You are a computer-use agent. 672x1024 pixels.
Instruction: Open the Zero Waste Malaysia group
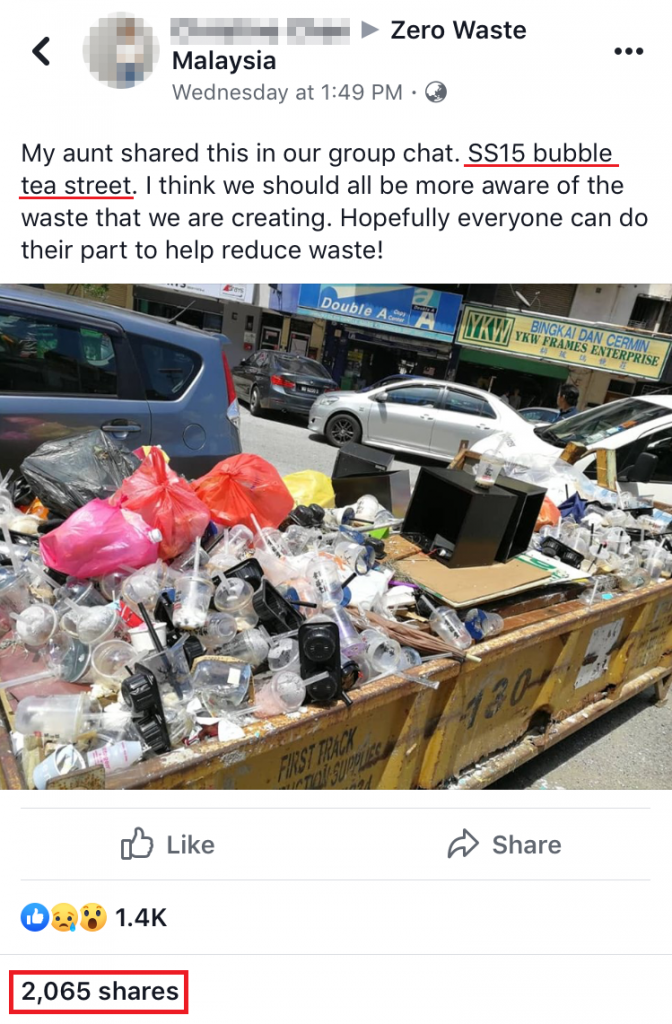[x=349, y=45]
